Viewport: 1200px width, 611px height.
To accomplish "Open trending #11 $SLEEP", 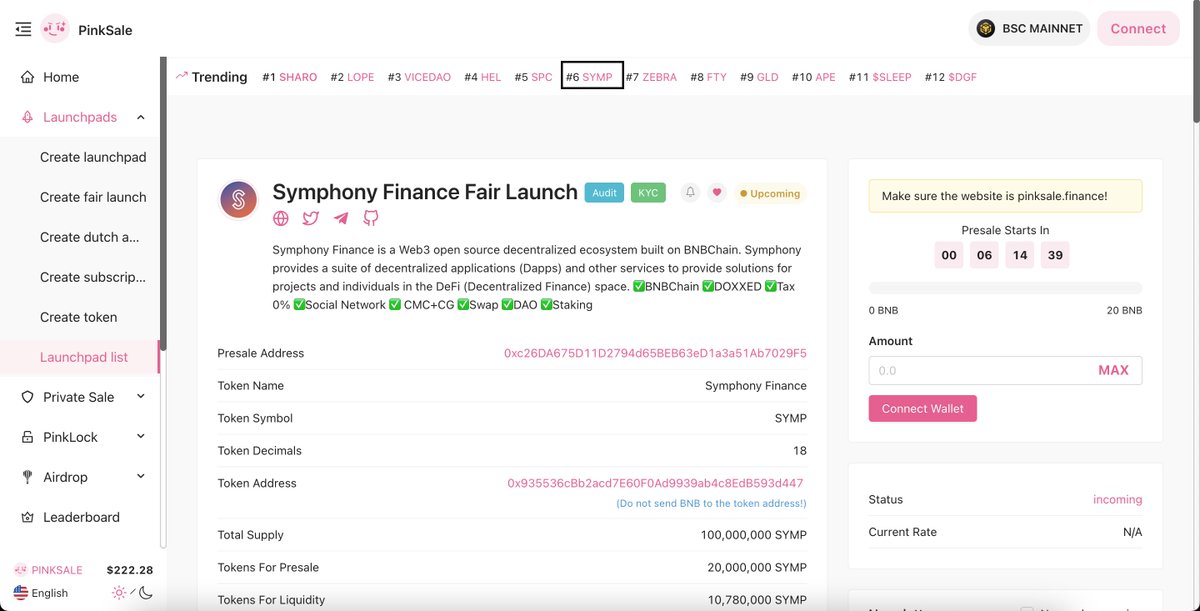I will [x=880, y=77].
